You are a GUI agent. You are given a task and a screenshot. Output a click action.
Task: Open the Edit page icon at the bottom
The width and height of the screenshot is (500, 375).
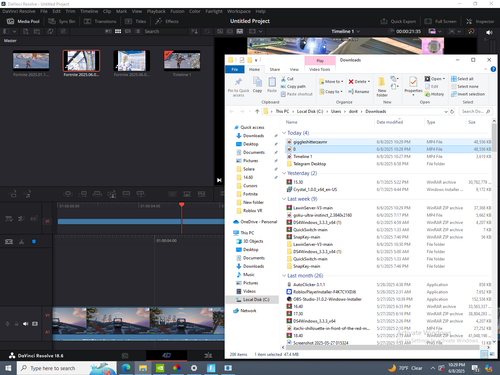208,355
